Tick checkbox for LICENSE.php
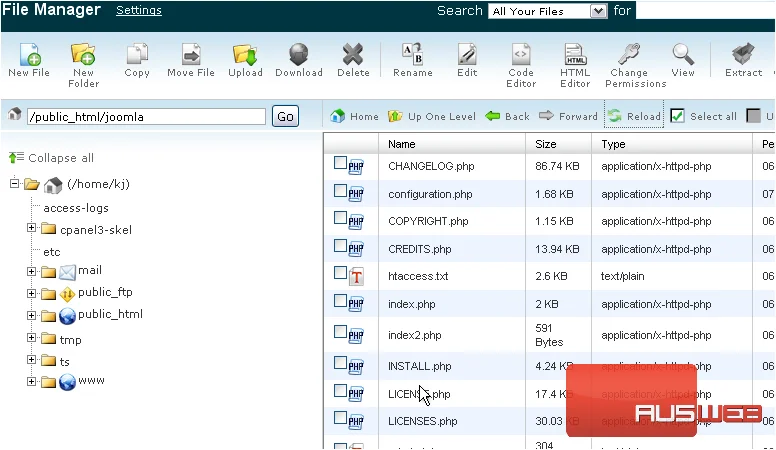The width and height of the screenshot is (776, 450). coord(340,391)
